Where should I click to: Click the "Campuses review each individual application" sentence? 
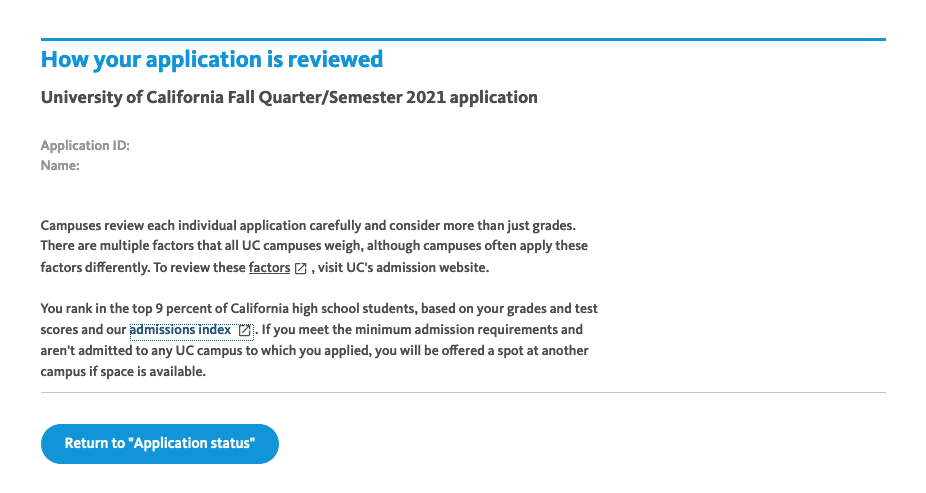click(308, 226)
